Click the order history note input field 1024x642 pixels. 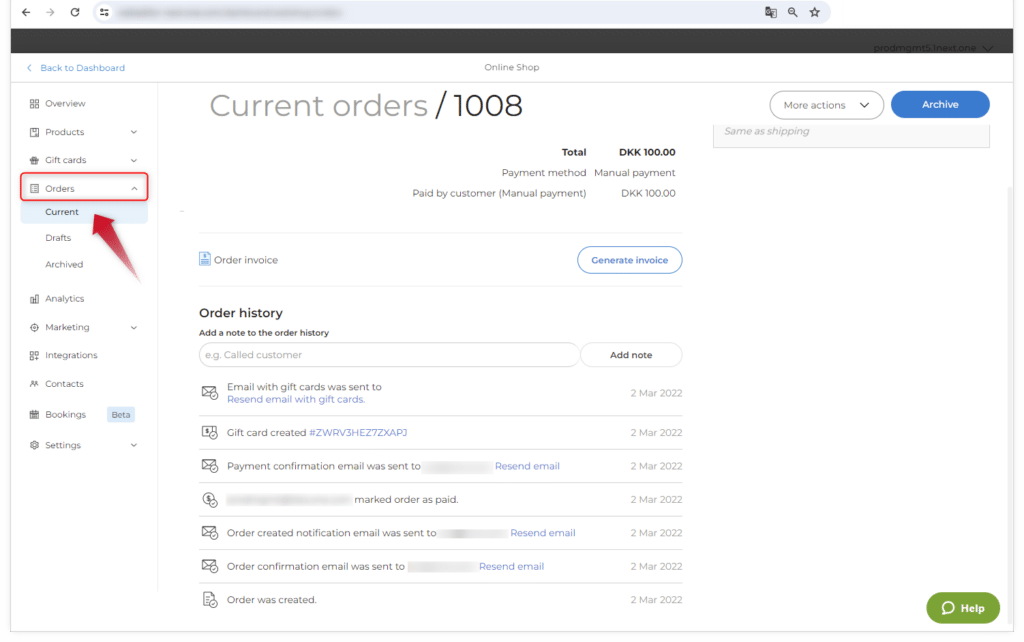pyautogui.click(x=388, y=355)
